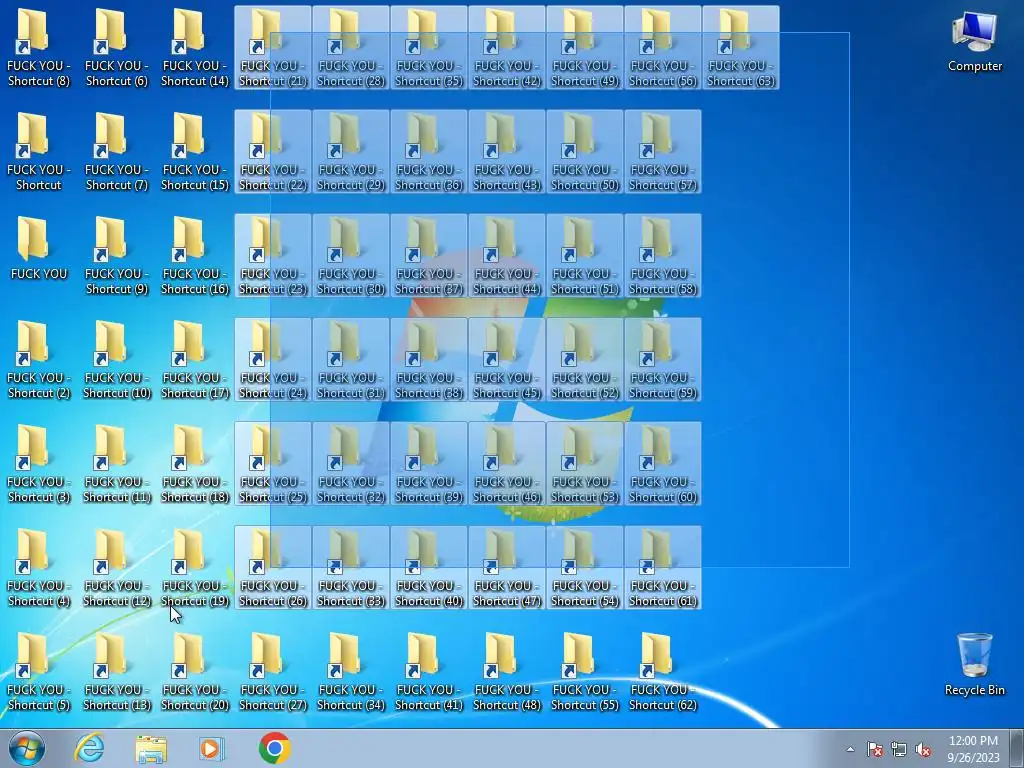
Task: Select the Shortcut (39) folder
Action: click(x=429, y=464)
